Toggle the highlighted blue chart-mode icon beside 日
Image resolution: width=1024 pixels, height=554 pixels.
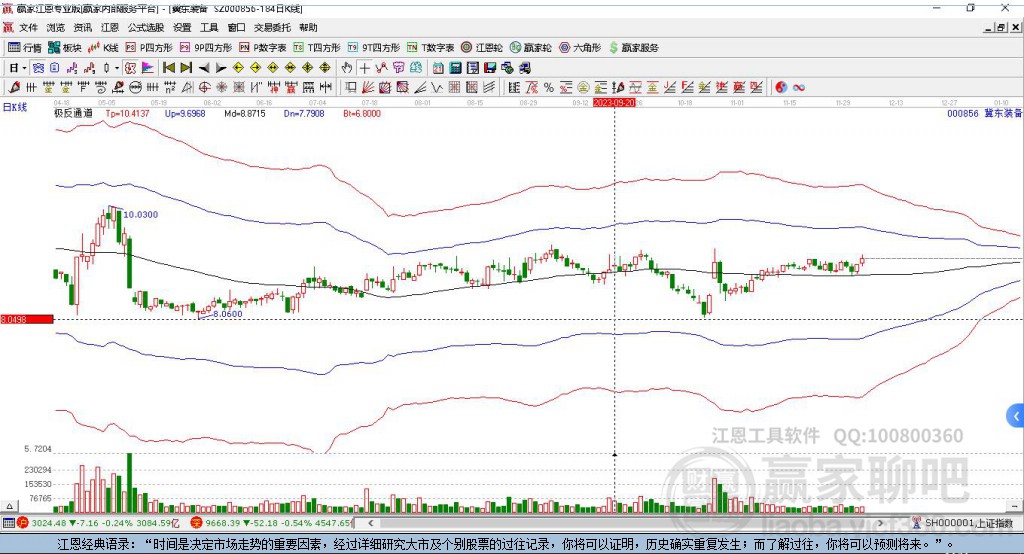point(38,67)
